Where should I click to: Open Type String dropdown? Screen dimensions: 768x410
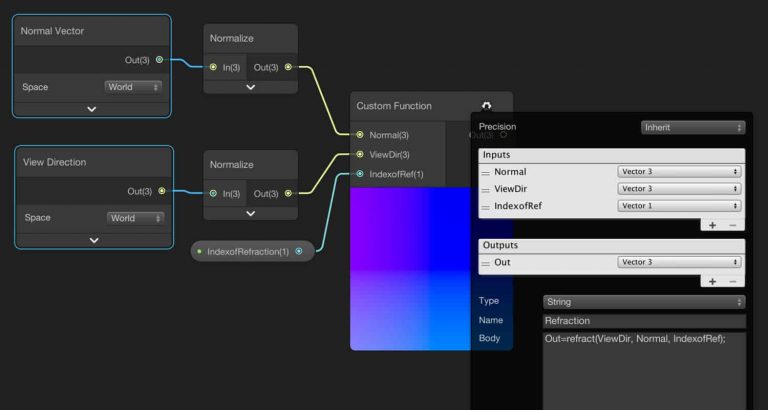coord(644,302)
